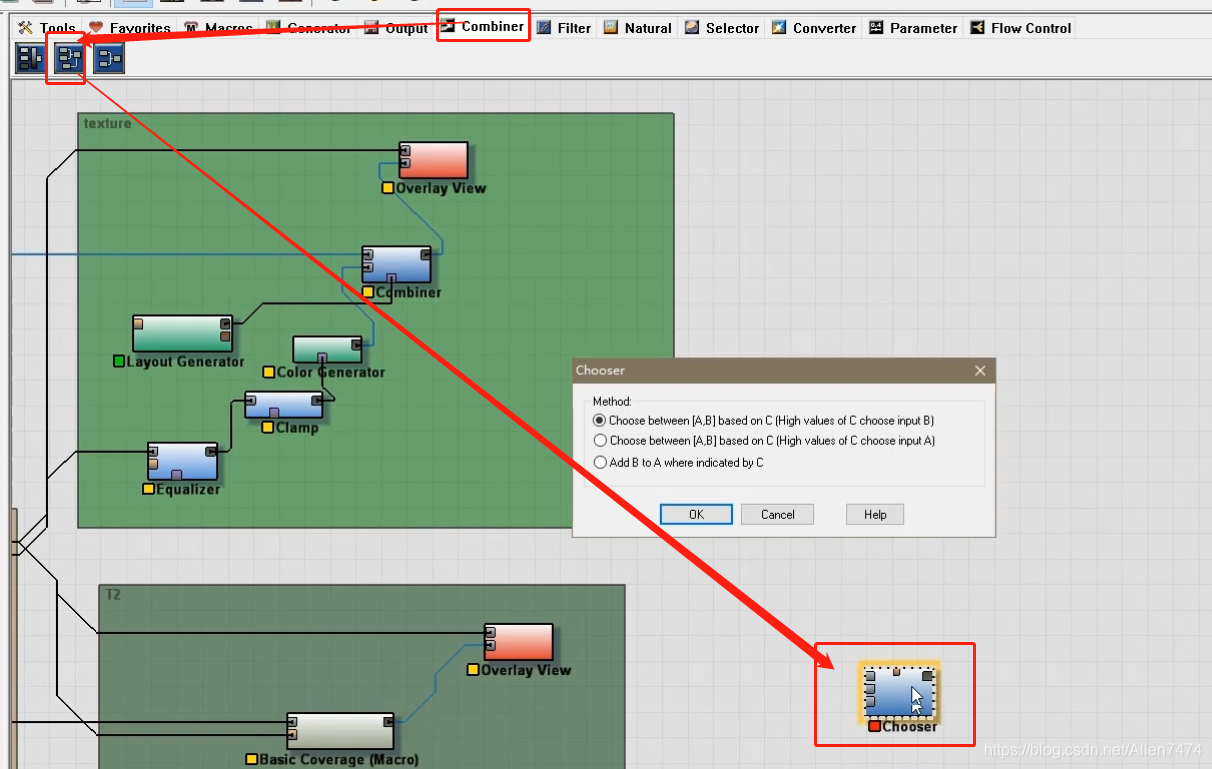The image size is (1212, 769).
Task: Click the output port of the Equalizer node
Action: coord(211,451)
